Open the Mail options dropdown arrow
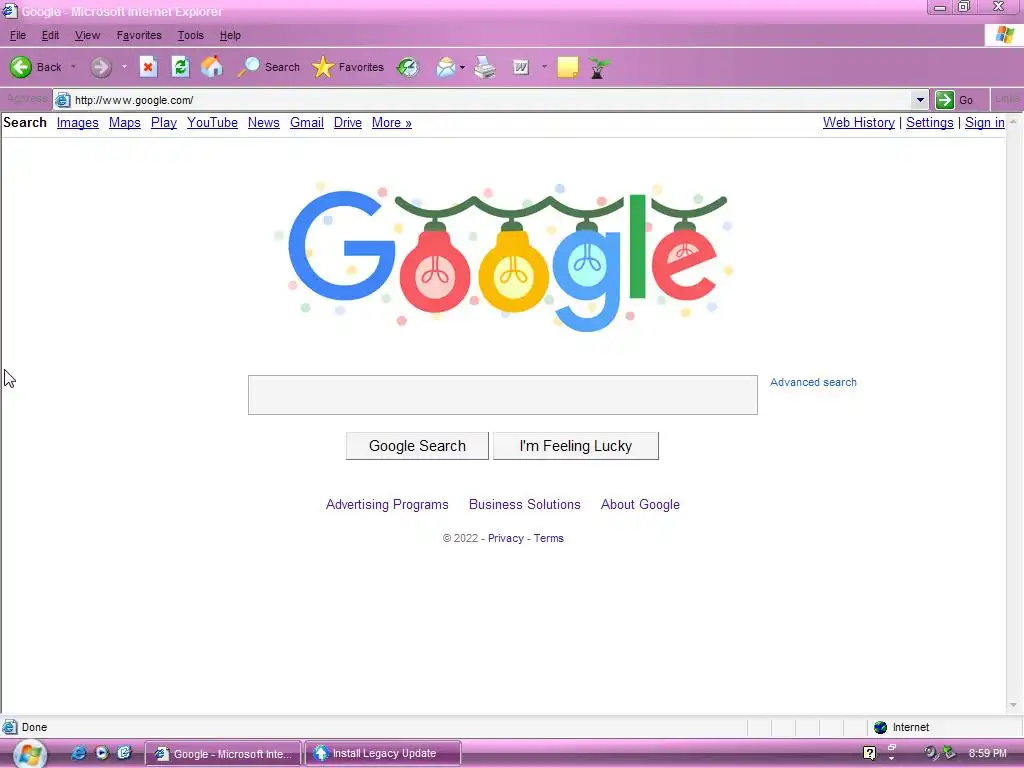Screen dimensions: 1024x768 coord(462,67)
